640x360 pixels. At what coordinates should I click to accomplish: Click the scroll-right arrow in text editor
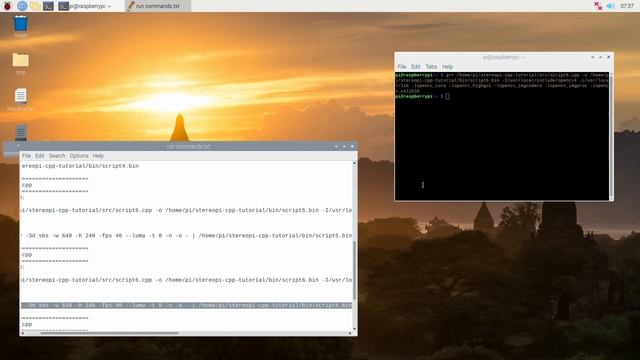click(x=350, y=333)
